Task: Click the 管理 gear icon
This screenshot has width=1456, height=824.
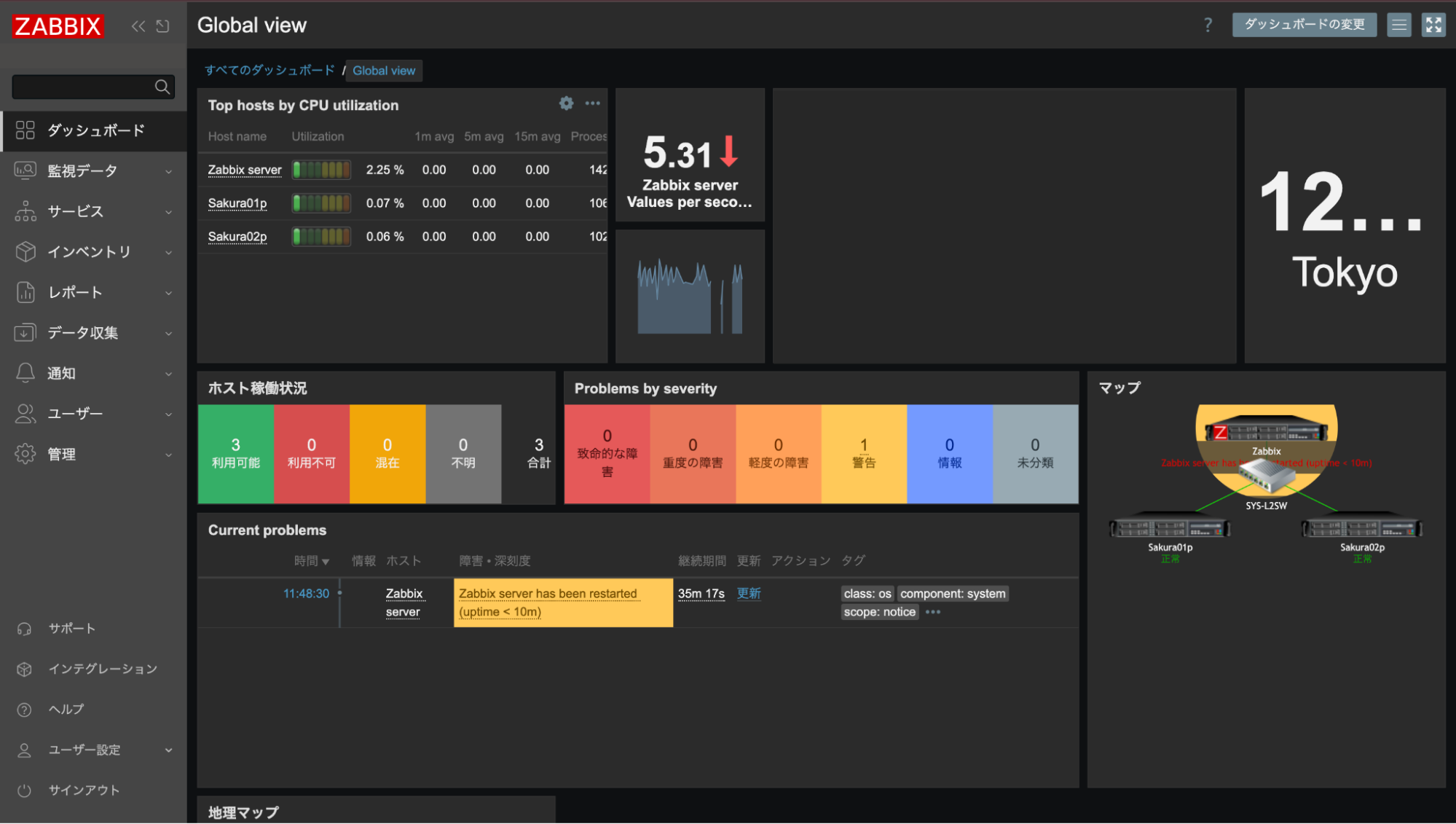Action: point(25,454)
